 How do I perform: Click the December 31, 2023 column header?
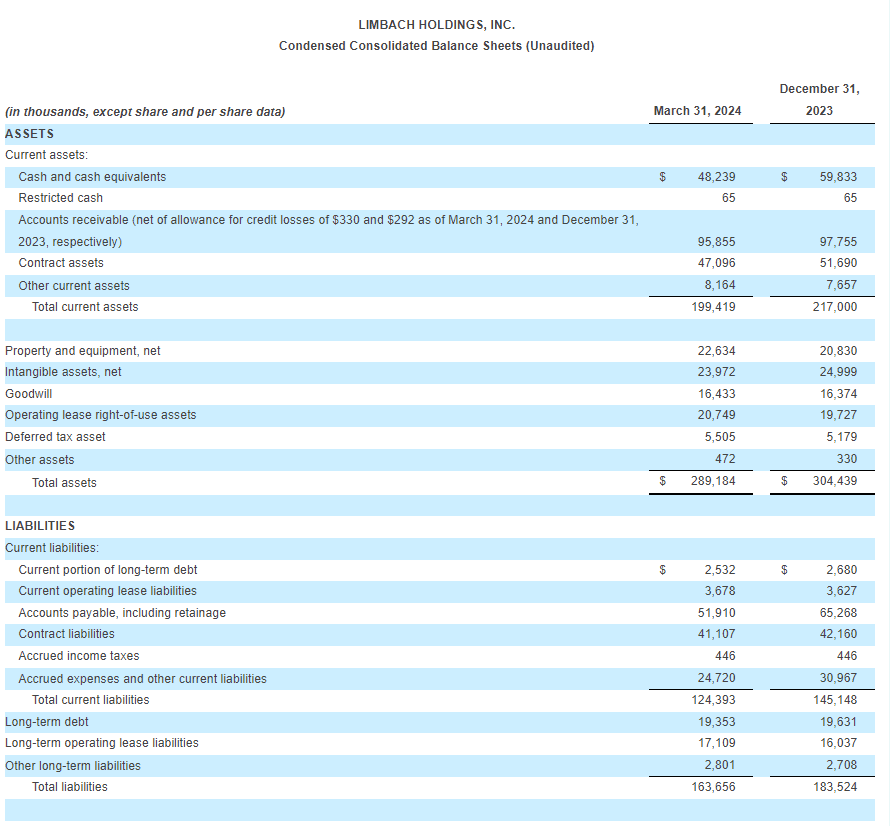pyautogui.click(x=819, y=100)
